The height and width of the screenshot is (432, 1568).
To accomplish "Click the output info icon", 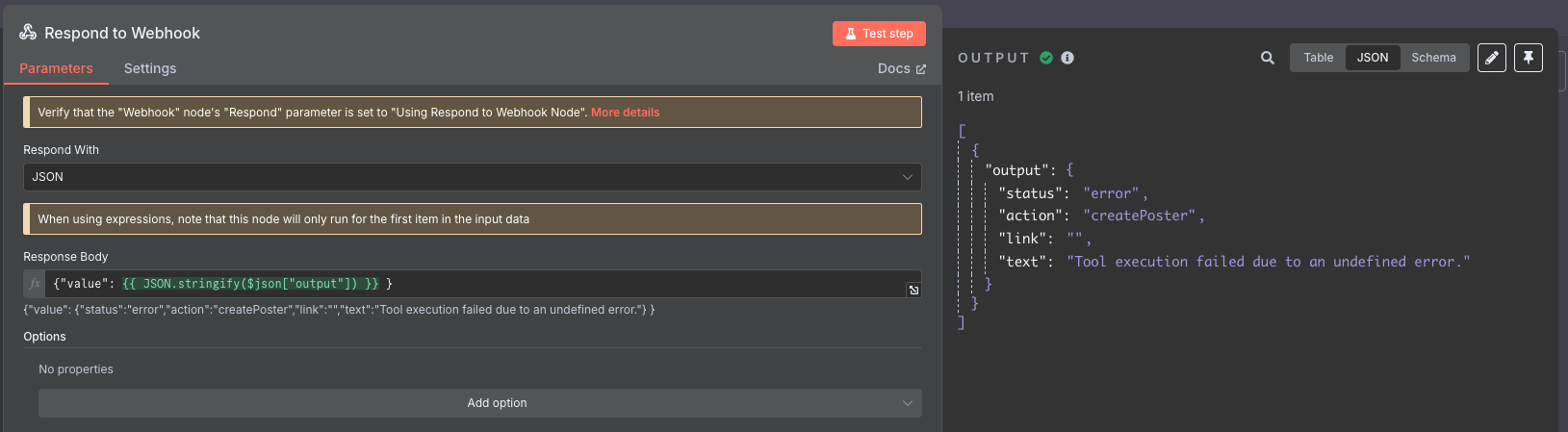I will (x=1067, y=58).
